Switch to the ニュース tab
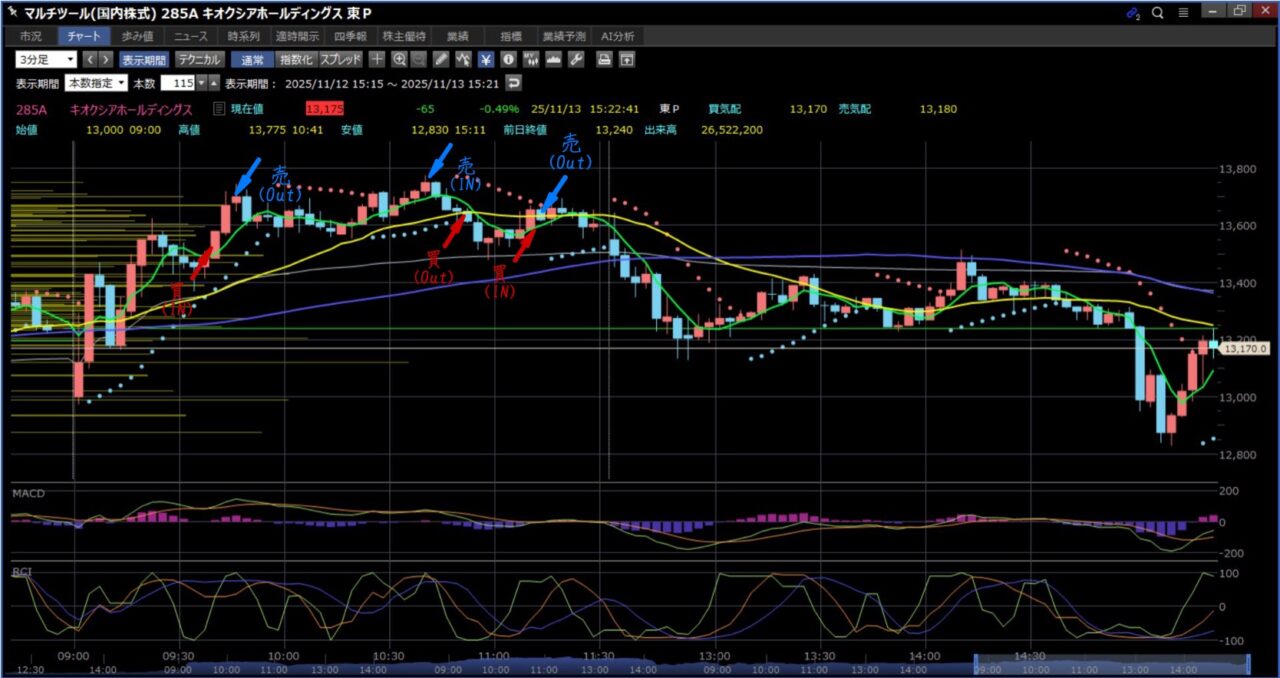This screenshot has height=678, width=1280. pos(190,36)
